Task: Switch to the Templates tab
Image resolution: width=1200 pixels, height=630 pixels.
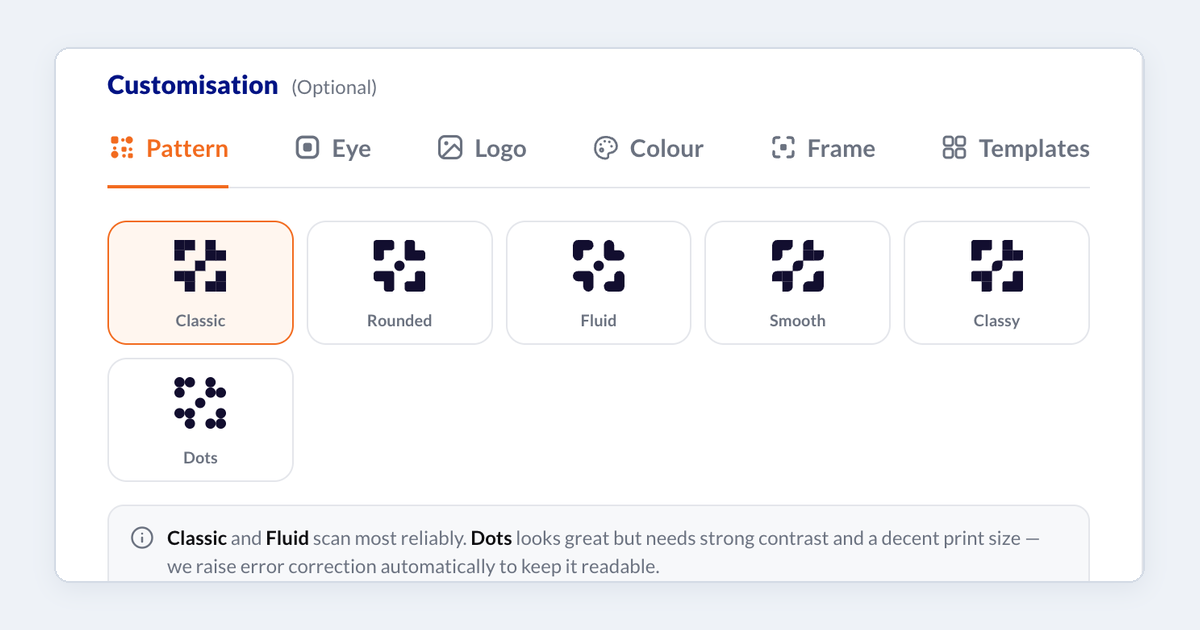Action: click(x=1015, y=149)
